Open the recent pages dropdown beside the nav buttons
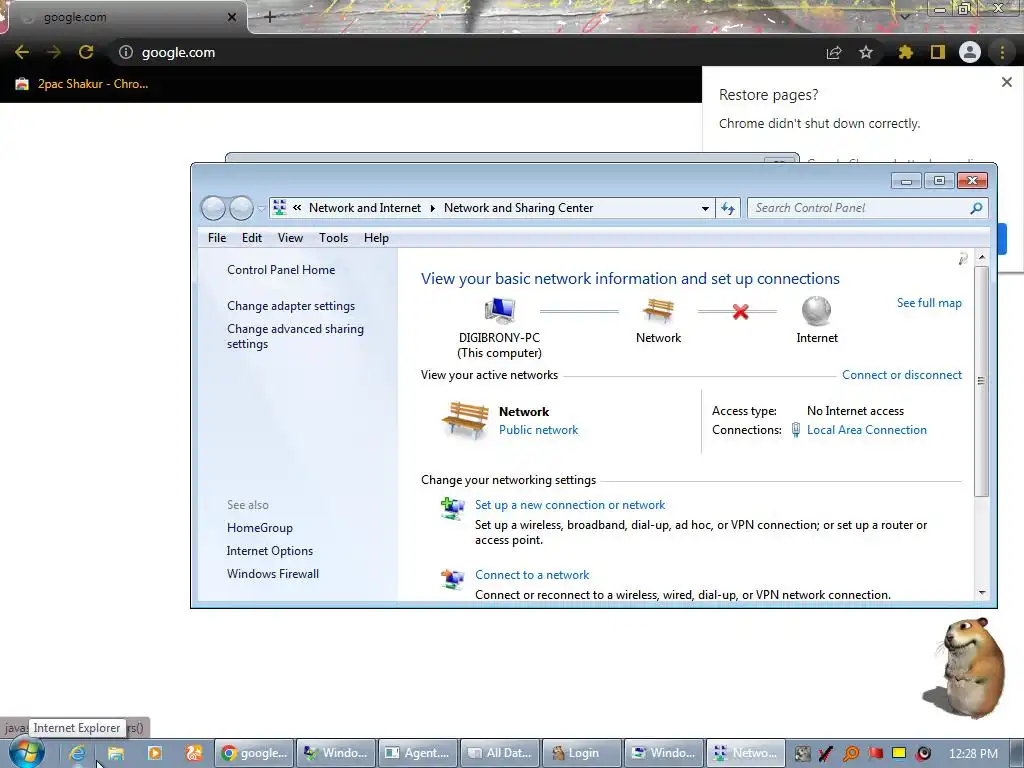Viewport: 1024px width, 768px height. point(261,209)
